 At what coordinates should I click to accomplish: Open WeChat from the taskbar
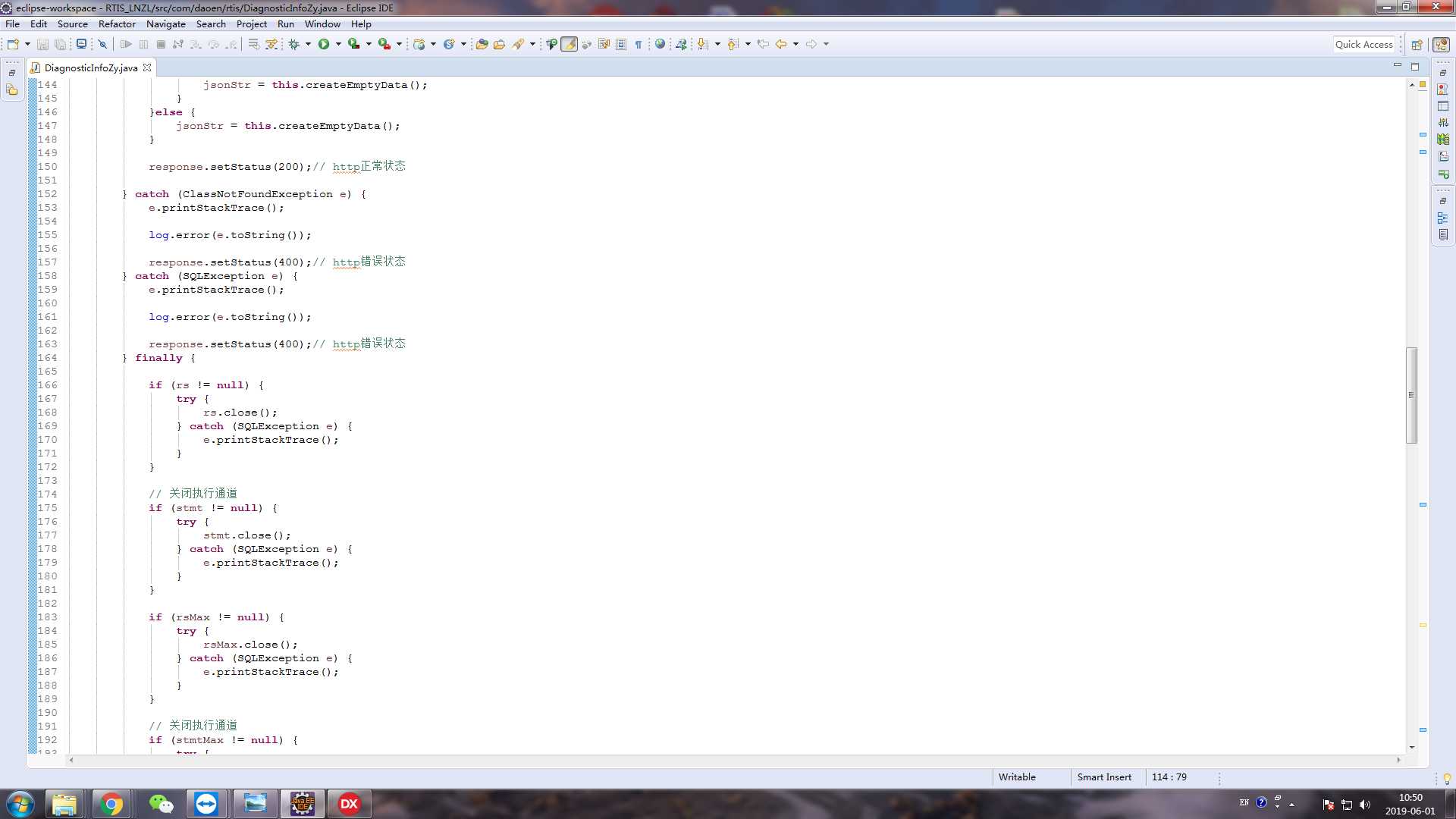pos(161,804)
